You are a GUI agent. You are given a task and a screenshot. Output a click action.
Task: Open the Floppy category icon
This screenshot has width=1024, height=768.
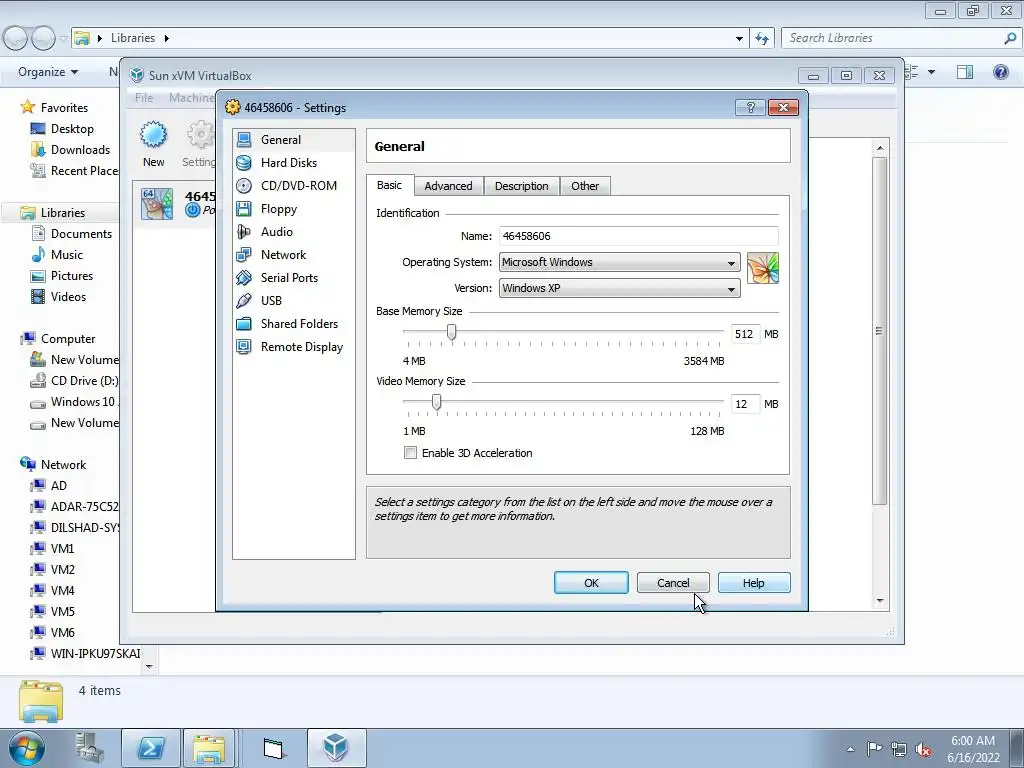click(244, 209)
